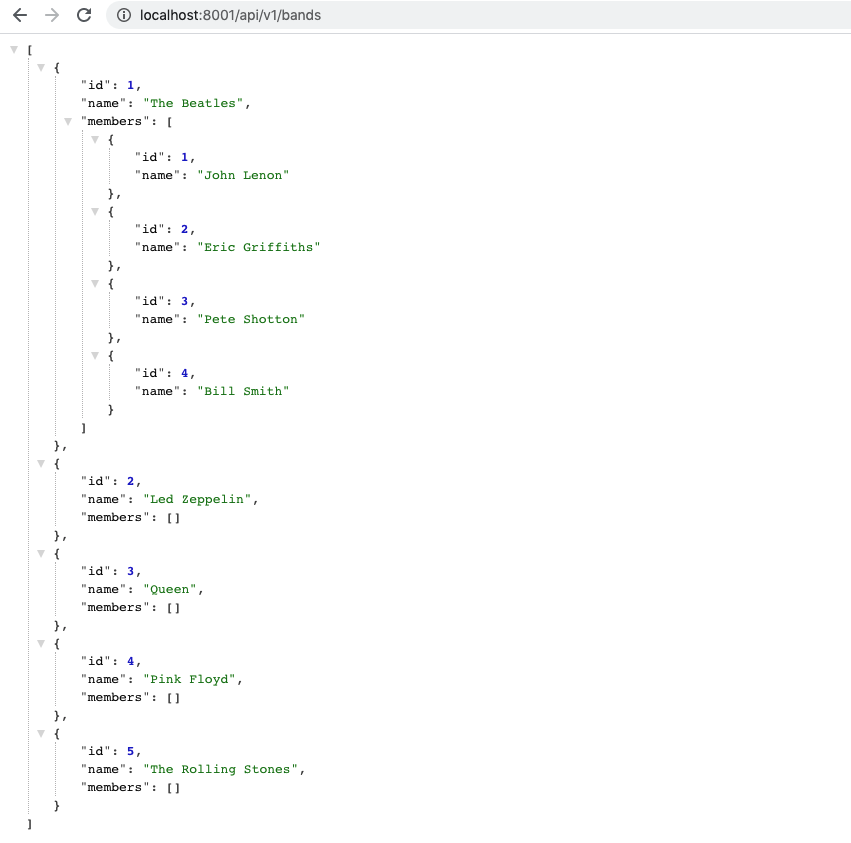Click the empty members array of Queen
Viewport: 851px width, 843px height.
point(177,607)
